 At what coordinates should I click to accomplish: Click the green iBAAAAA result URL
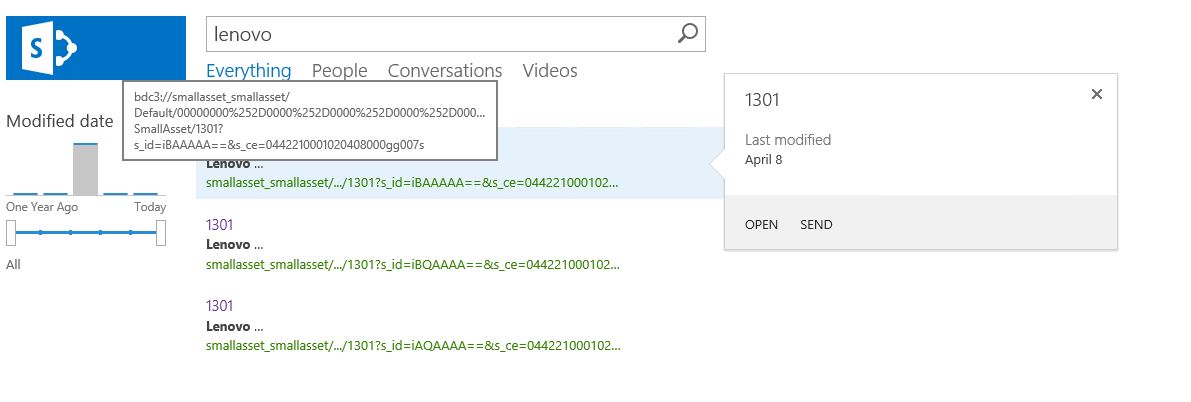point(412,183)
